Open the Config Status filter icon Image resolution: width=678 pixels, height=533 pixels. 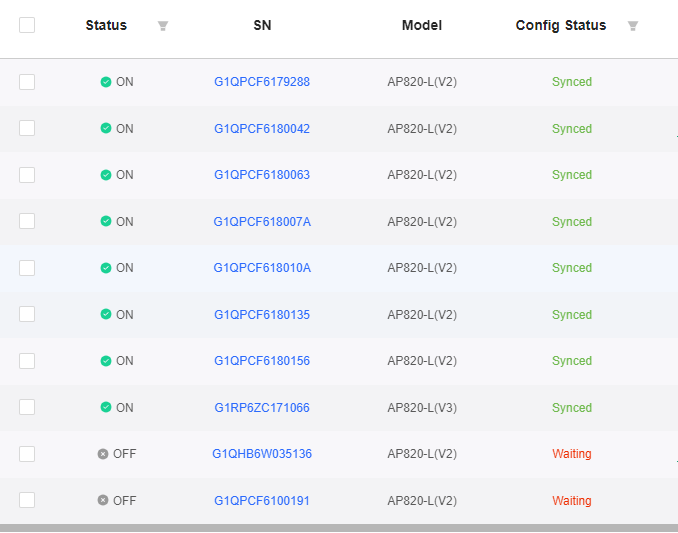[x=633, y=26]
